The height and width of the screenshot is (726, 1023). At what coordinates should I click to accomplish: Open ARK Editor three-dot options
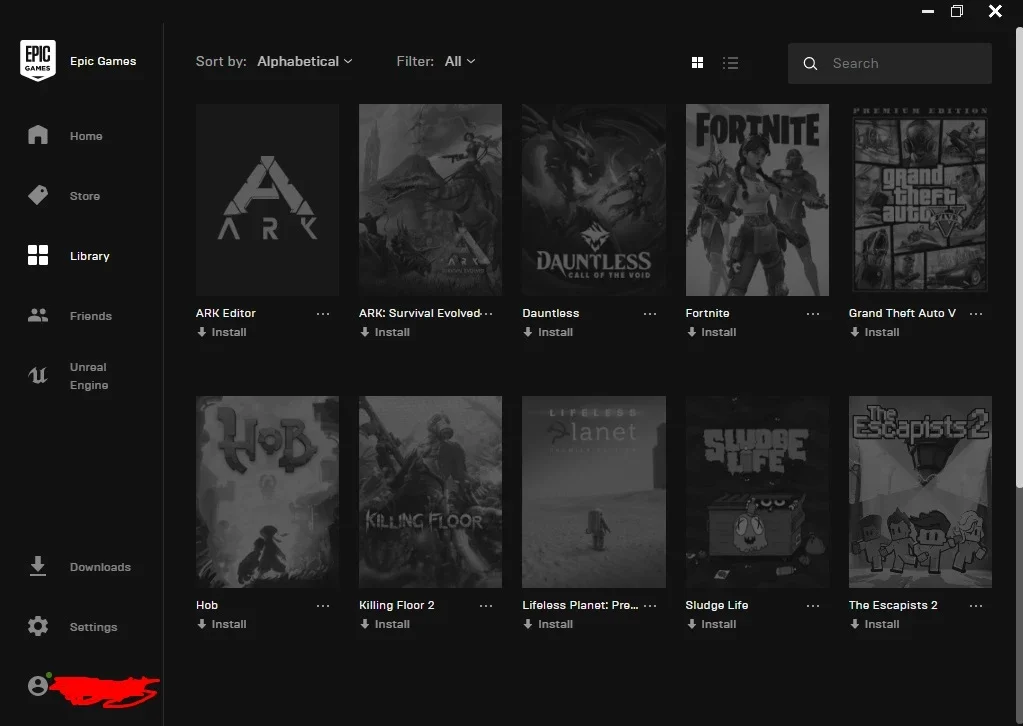click(323, 314)
